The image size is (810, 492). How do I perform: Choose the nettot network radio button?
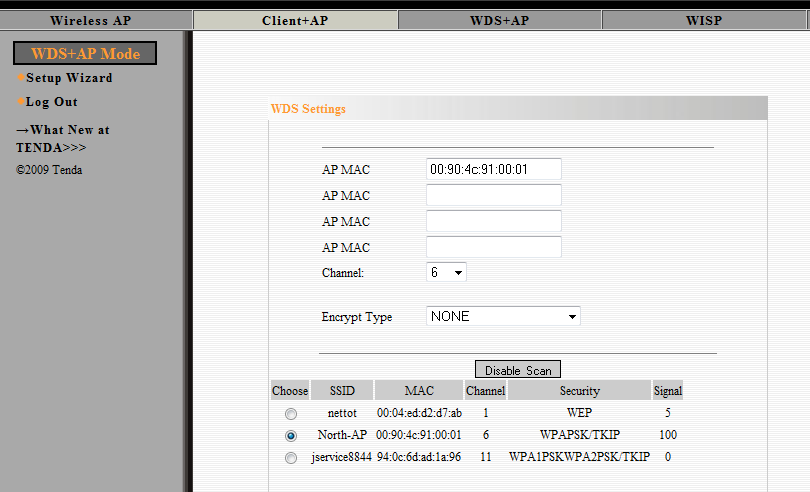click(x=291, y=413)
